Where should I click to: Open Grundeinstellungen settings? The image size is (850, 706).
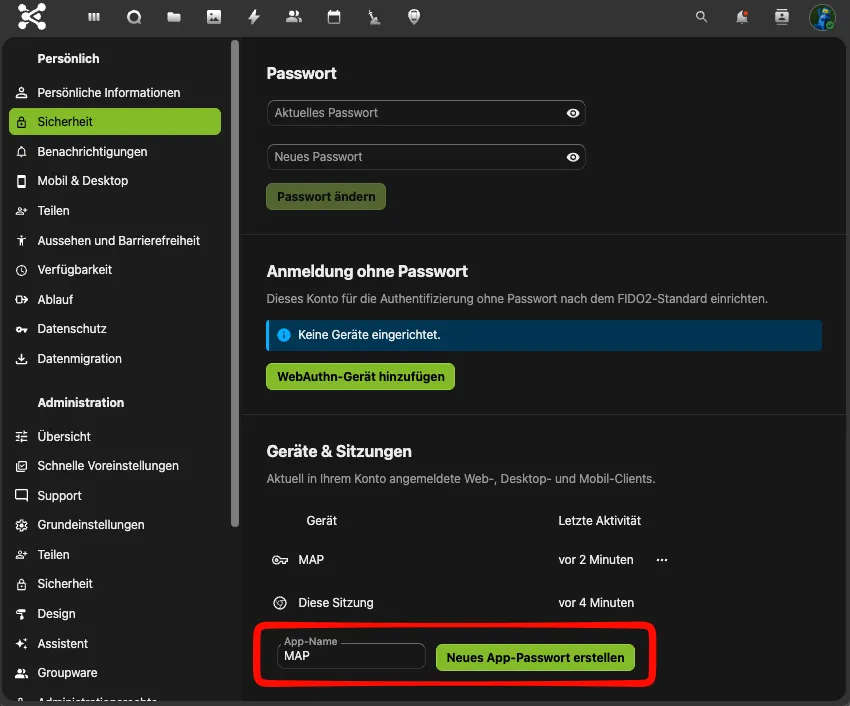click(x=115, y=525)
